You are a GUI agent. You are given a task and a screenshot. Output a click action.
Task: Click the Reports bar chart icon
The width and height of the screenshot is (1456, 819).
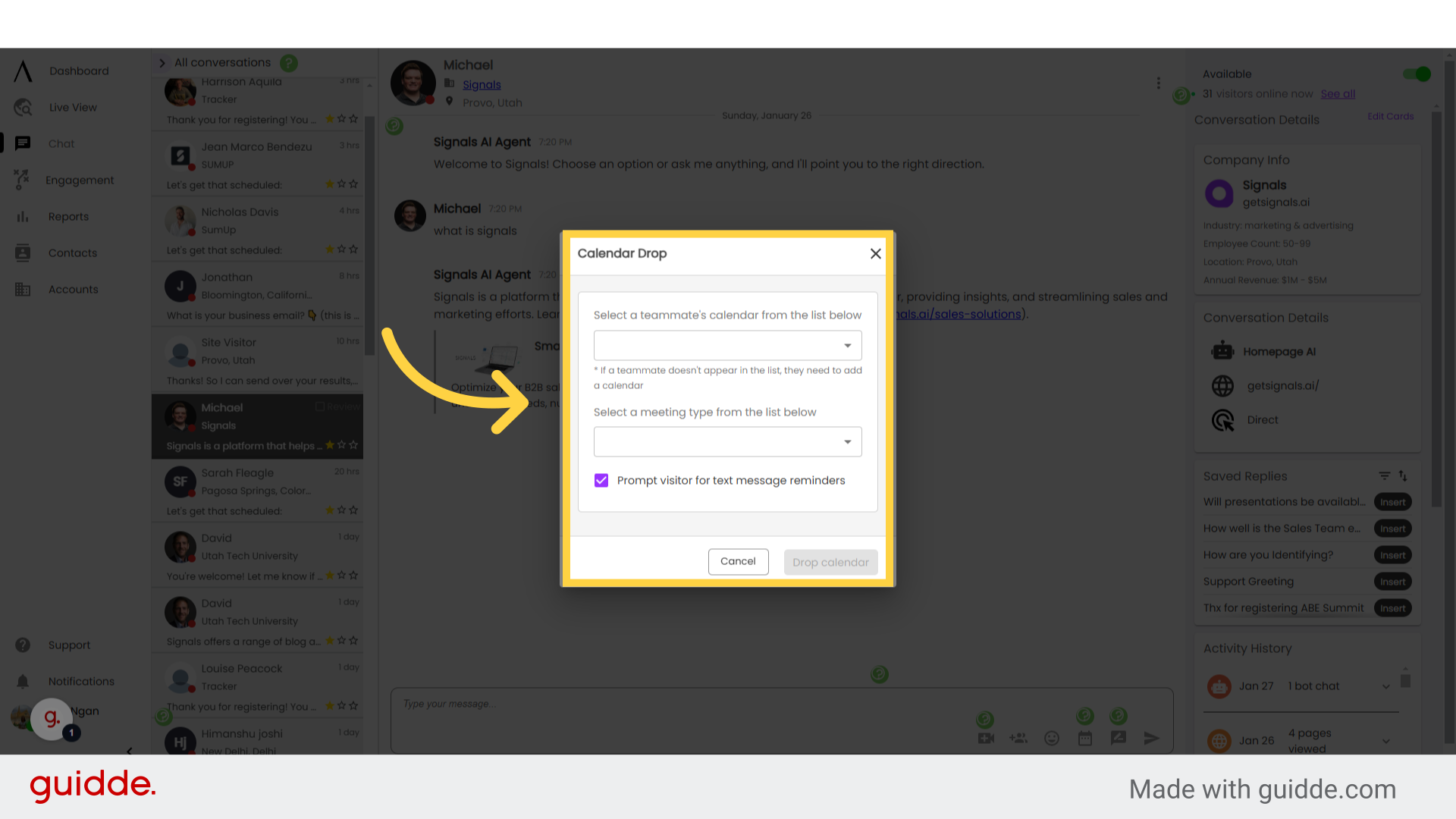click(x=23, y=216)
